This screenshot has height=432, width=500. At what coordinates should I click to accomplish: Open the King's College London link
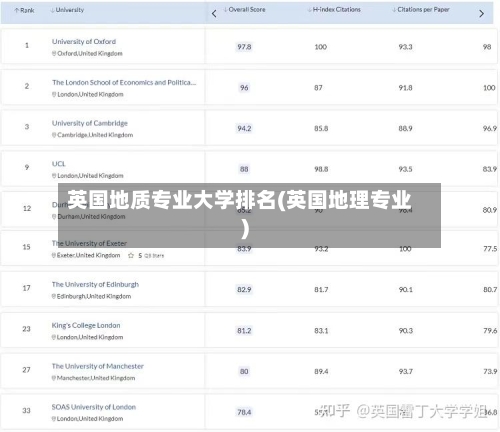pos(86,325)
